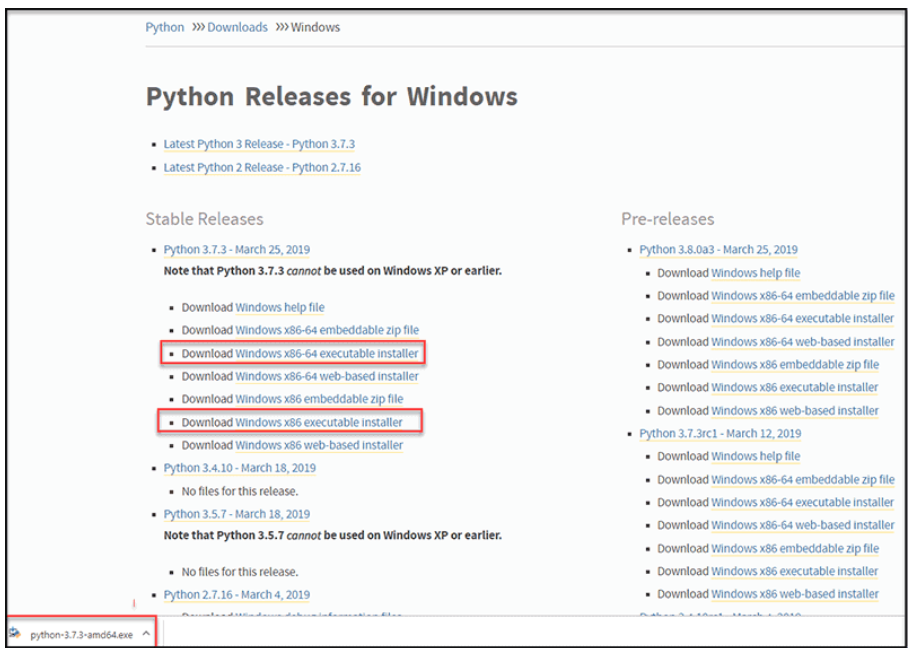
Task: Open the Python 3.5.7 - March 18, 2019 release
Action: pos(236,514)
